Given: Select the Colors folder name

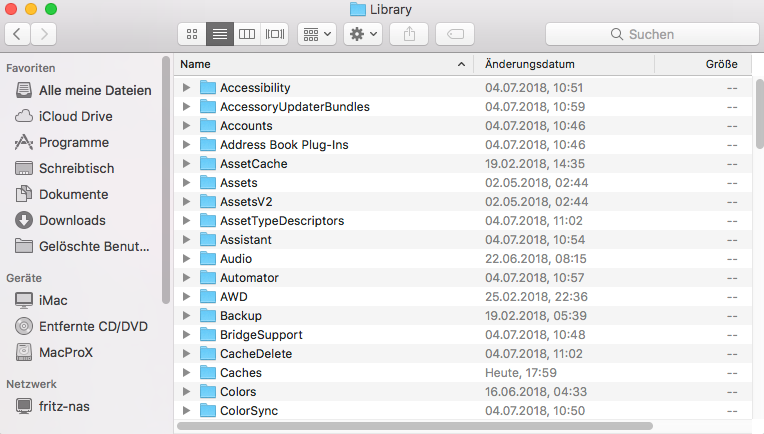Looking at the screenshot, I should coord(238,392).
